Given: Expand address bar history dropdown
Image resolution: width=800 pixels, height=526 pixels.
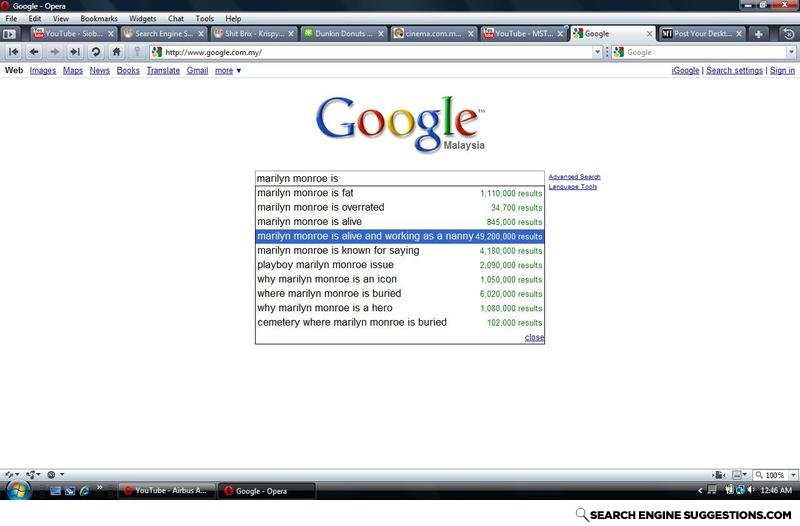Looking at the screenshot, I should pyautogui.click(x=597, y=52).
